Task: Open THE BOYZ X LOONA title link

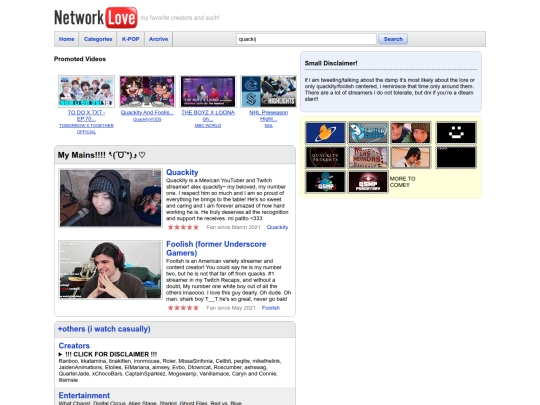Action: [x=208, y=116]
